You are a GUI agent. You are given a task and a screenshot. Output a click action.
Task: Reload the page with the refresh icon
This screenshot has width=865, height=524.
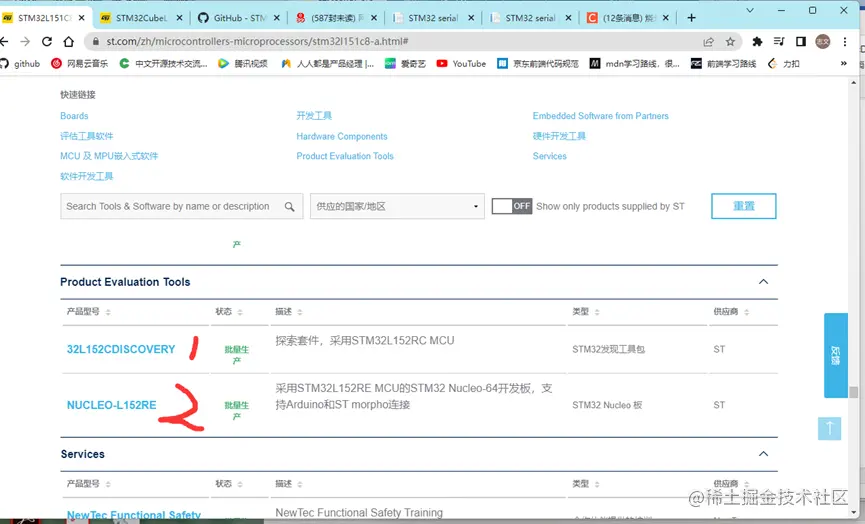(47, 41)
